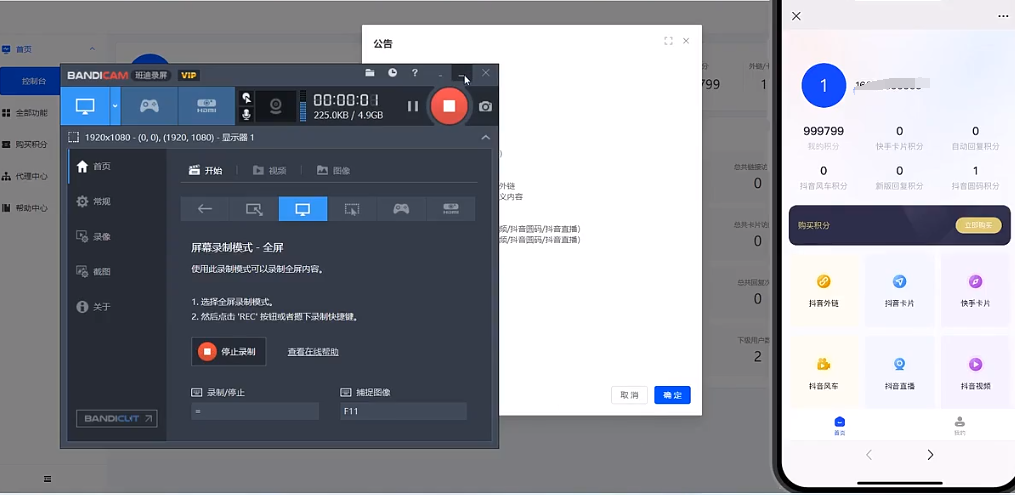Screen dimensions: 1015x495
Task: Open 常规 settings in Bandicam sidebar
Action: point(93,201)
